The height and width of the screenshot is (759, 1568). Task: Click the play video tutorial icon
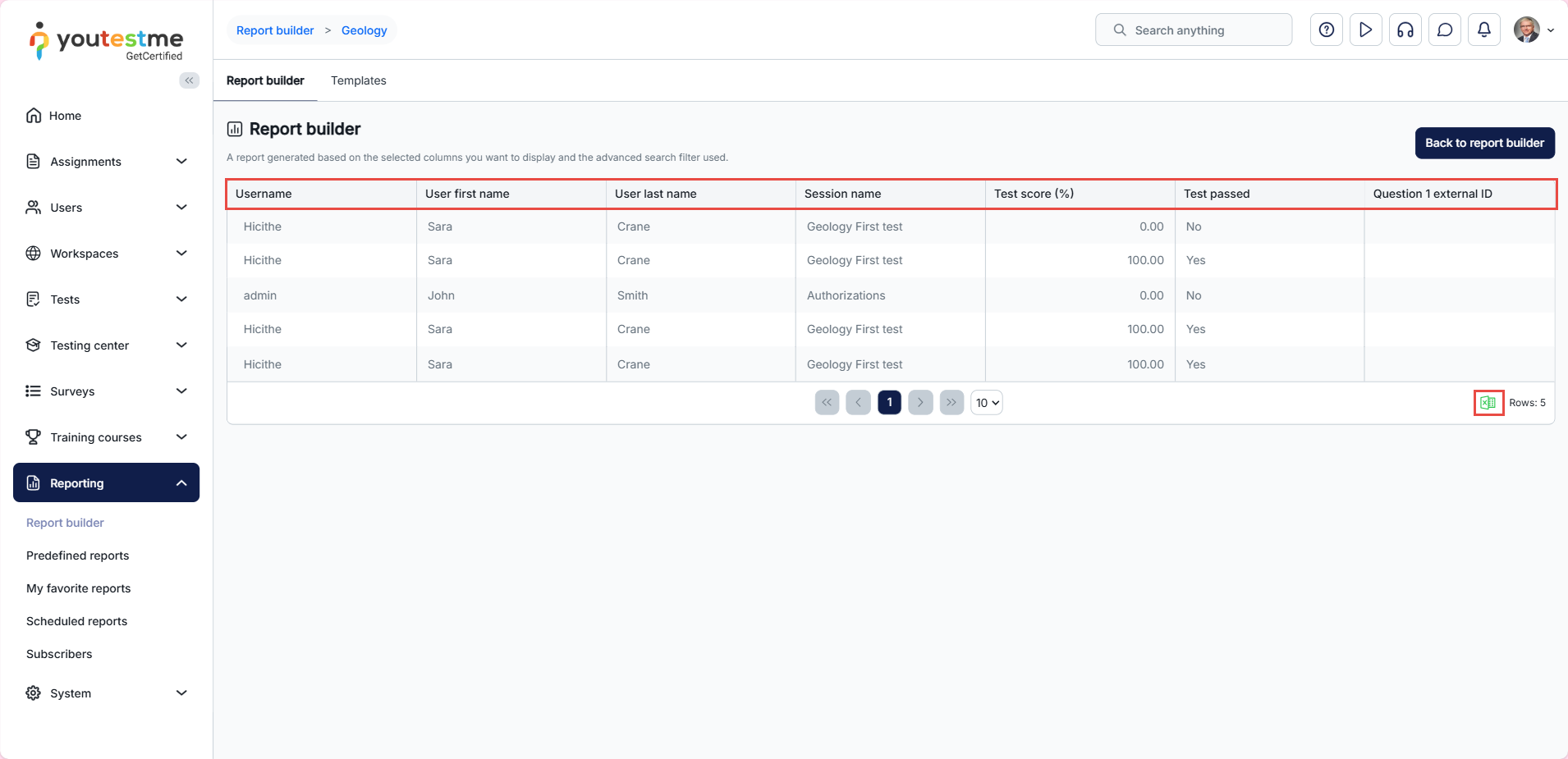[x=1365, y=30]
